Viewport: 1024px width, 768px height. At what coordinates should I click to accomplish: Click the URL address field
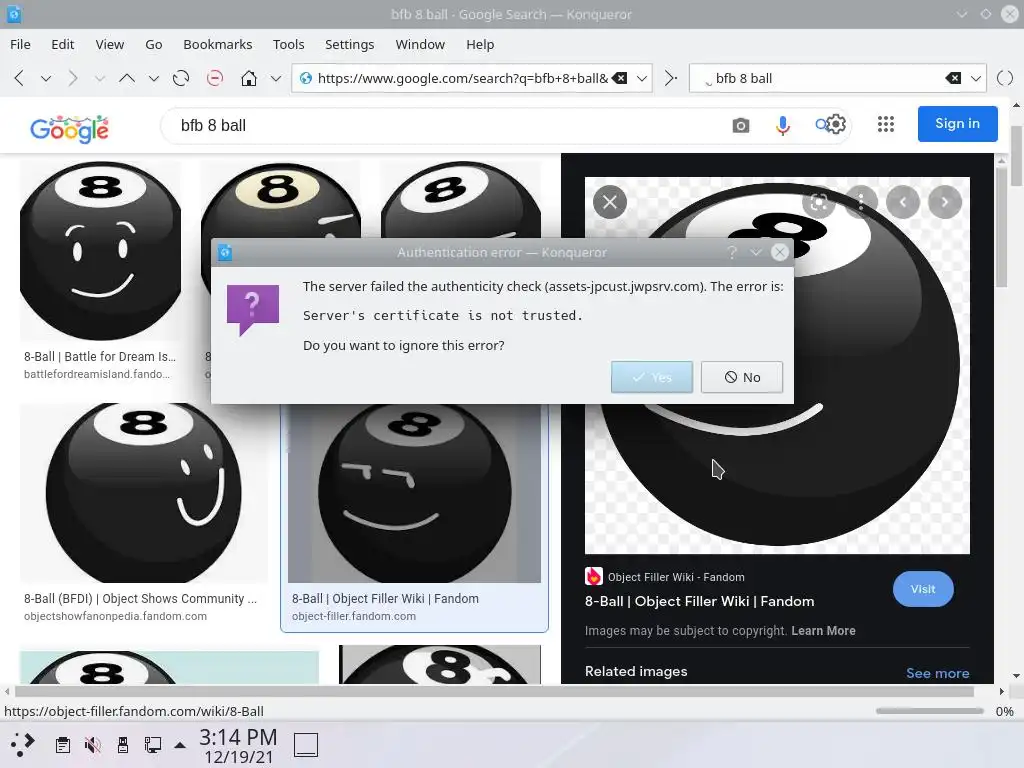pyautogui.click(x=462, y=78)
